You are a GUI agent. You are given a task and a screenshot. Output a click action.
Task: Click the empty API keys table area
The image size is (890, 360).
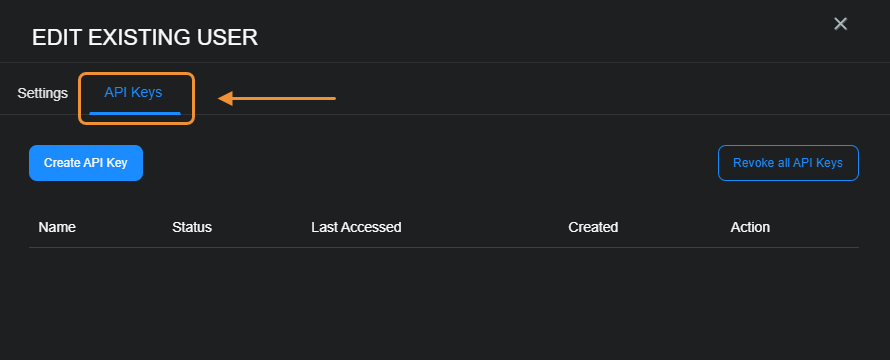444,301
